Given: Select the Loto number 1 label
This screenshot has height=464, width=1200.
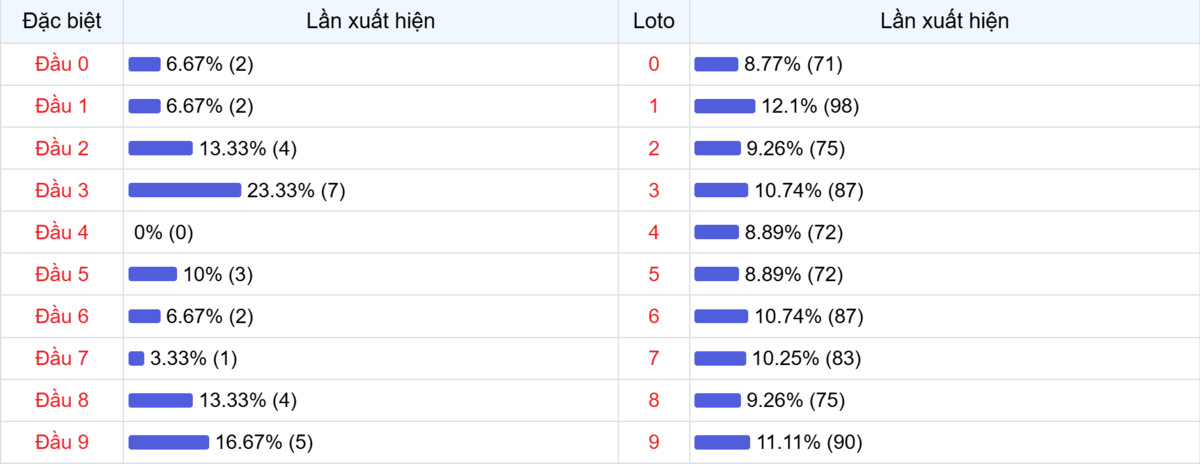Looking at the screenshot, I should tap(654, 106).
